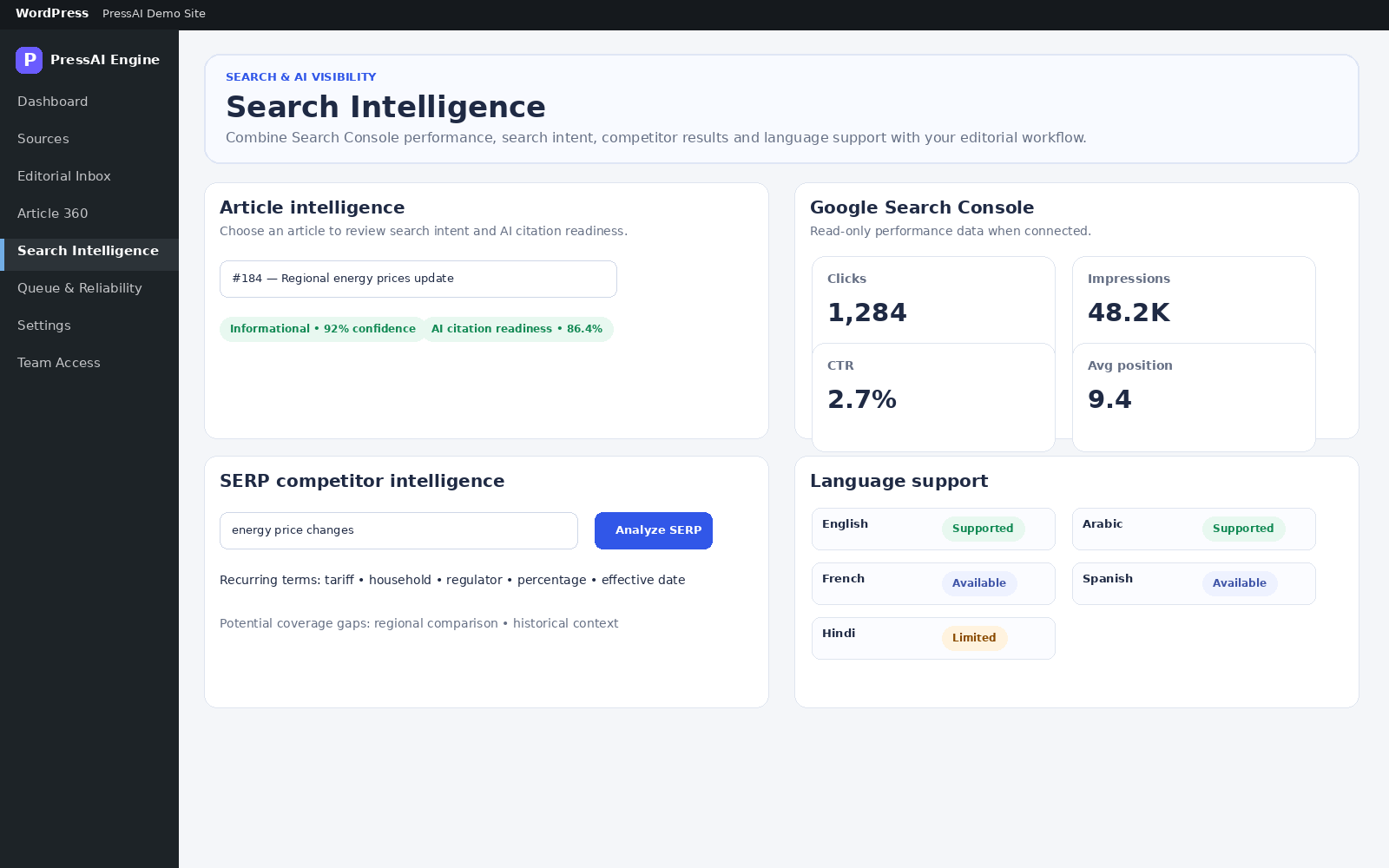Click the Search Intelligence page heading
Viewport: 1389px width, 868px height.
point(385,107)
